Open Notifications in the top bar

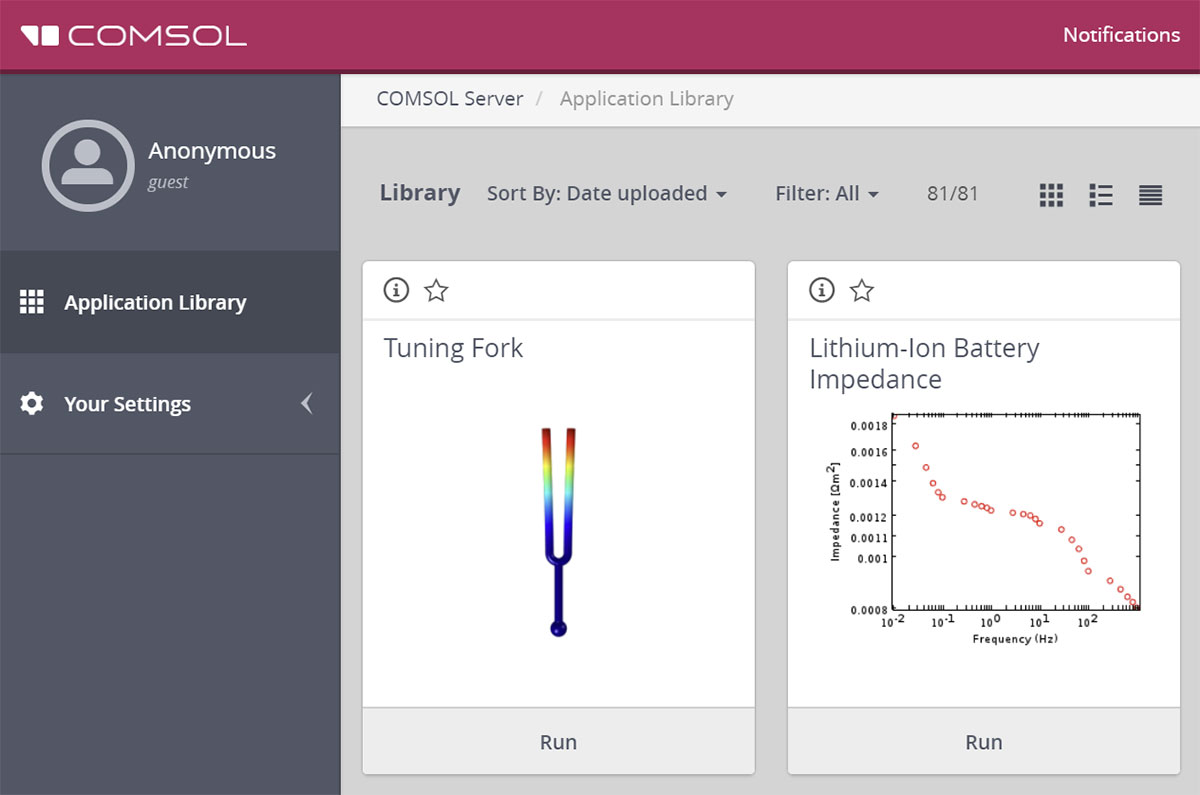pyautogui.click(x=1120, y=35)
